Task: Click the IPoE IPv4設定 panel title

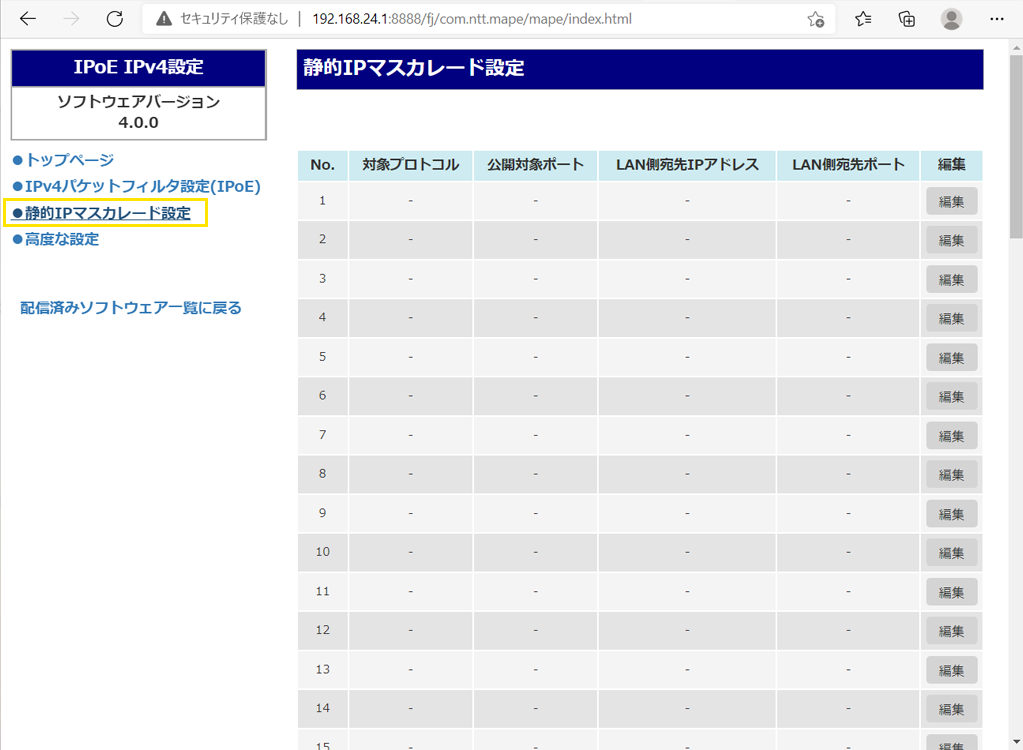Action: point(138,67)
